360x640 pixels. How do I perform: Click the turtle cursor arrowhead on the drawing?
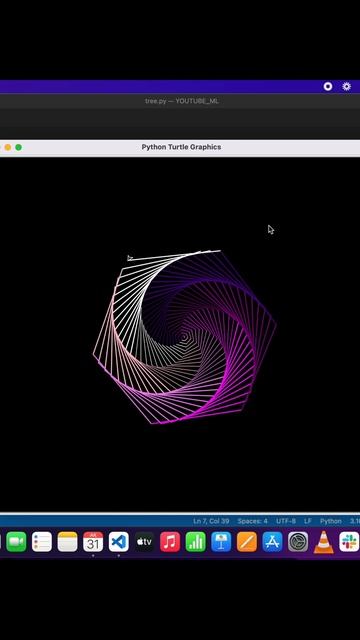point(130,258)
